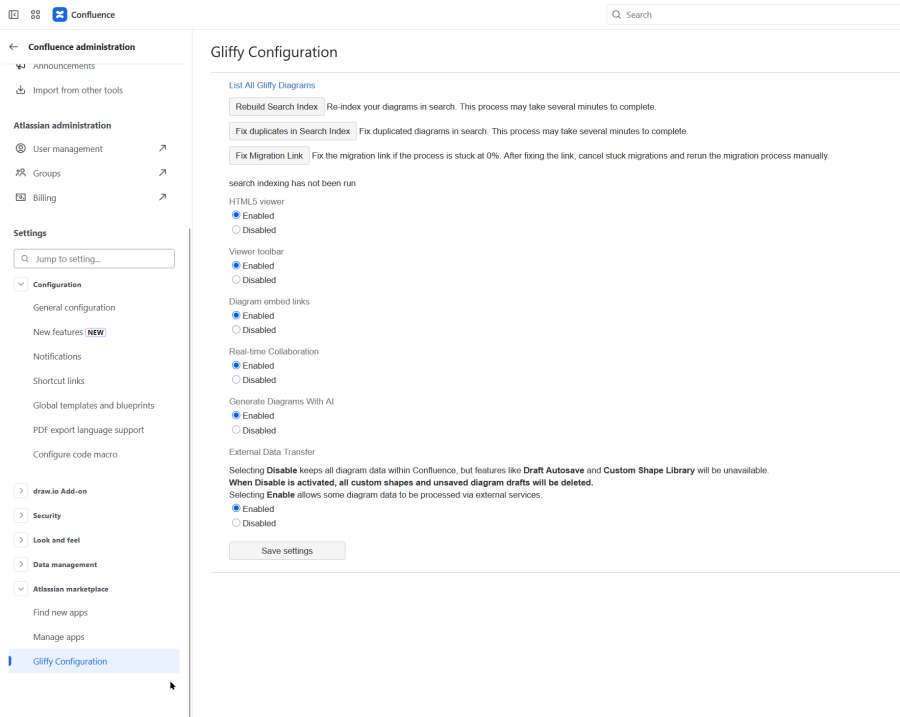The width and height of the screenshot is (900, 717).
Task: Select Disabled for Real-time Collaboration
Action: (x=236, y=380)
